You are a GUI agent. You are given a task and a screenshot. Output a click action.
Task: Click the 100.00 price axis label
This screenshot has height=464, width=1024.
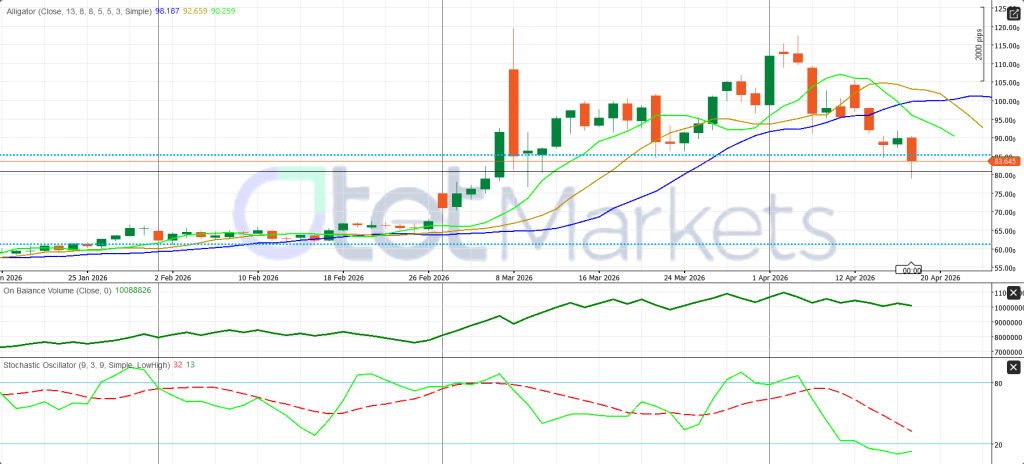tap(1004, 102)
